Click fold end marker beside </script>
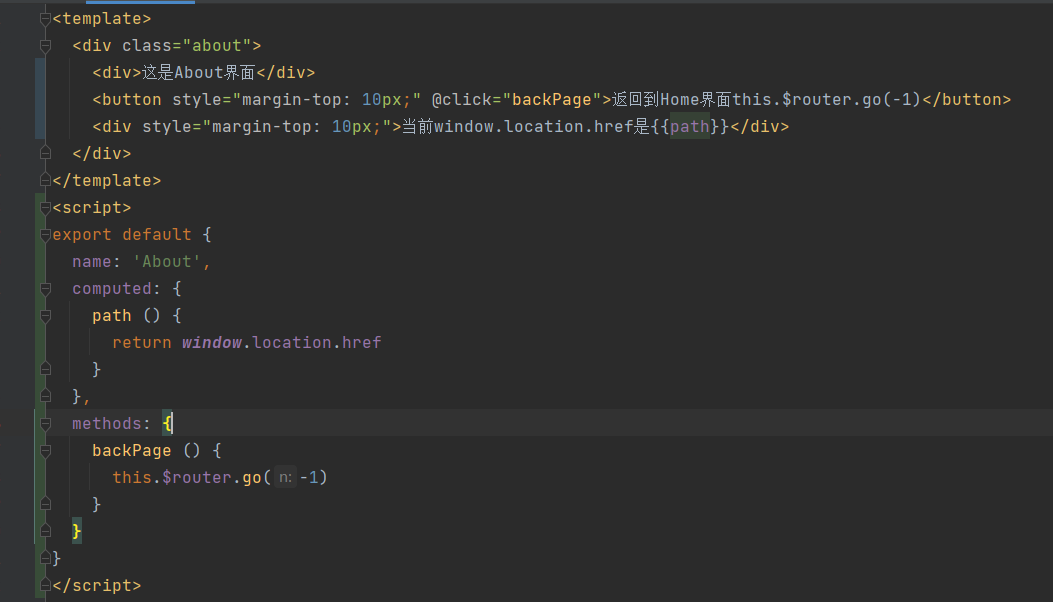Screen dimensions: 1053x602 click(x=45, y=585)
